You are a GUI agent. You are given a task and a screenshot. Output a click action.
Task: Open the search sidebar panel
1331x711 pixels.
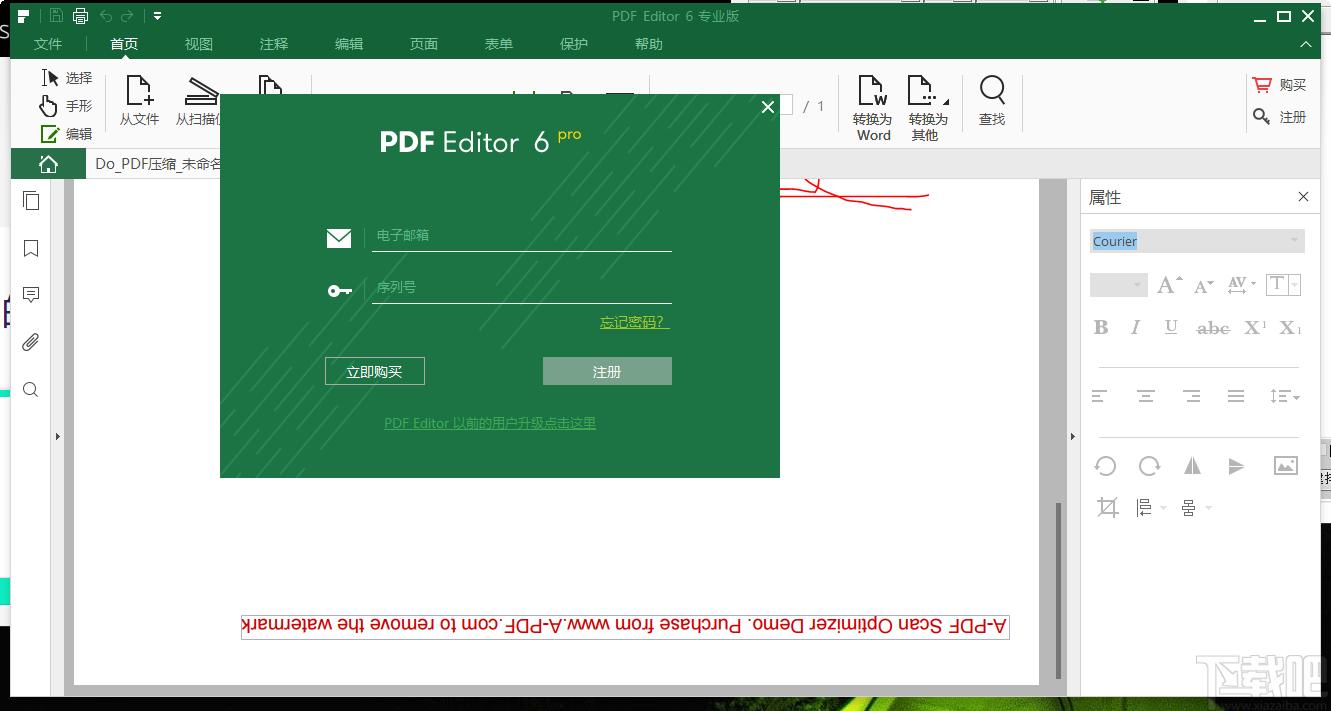(x=31, y=390)
